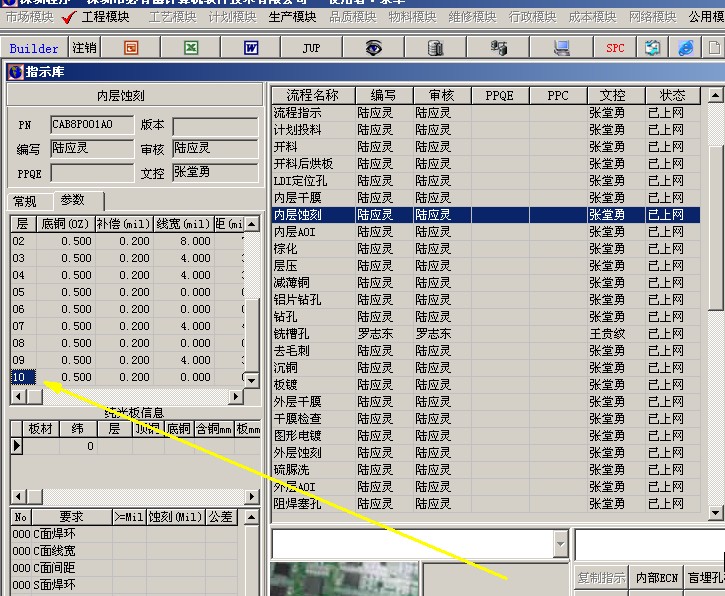Image resolution: width=725 pixels, height=596 pixels.
Task: Select layer 07 row in layer table
Action: pos(128,326)
